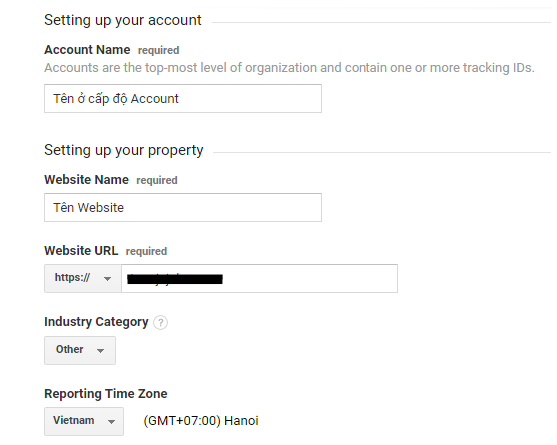Click the Reporting Time Zone label
557x445 pixels.
pyautogui.click(x=106, y=394)
